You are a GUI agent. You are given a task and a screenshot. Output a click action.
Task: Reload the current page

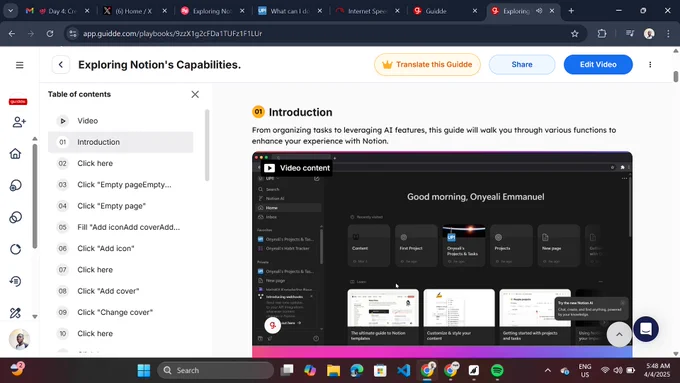[50, 33]
